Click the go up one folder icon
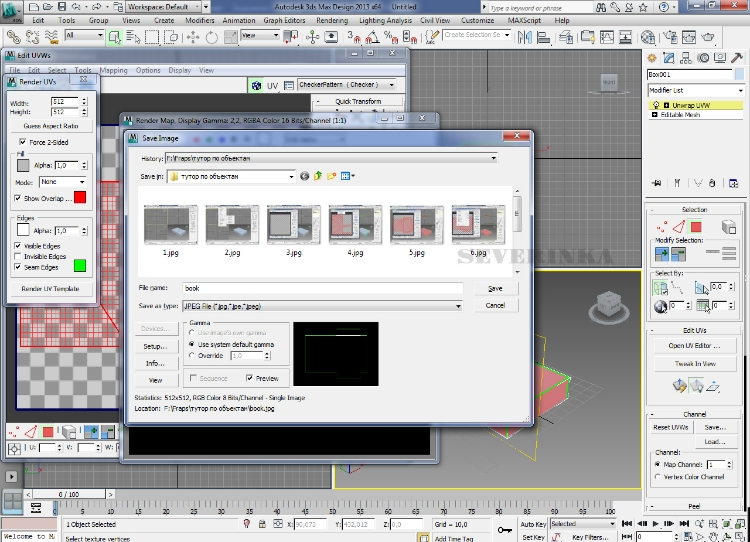Image resolution: width=750 pixels, height=542 pixels. pos(318,176)
